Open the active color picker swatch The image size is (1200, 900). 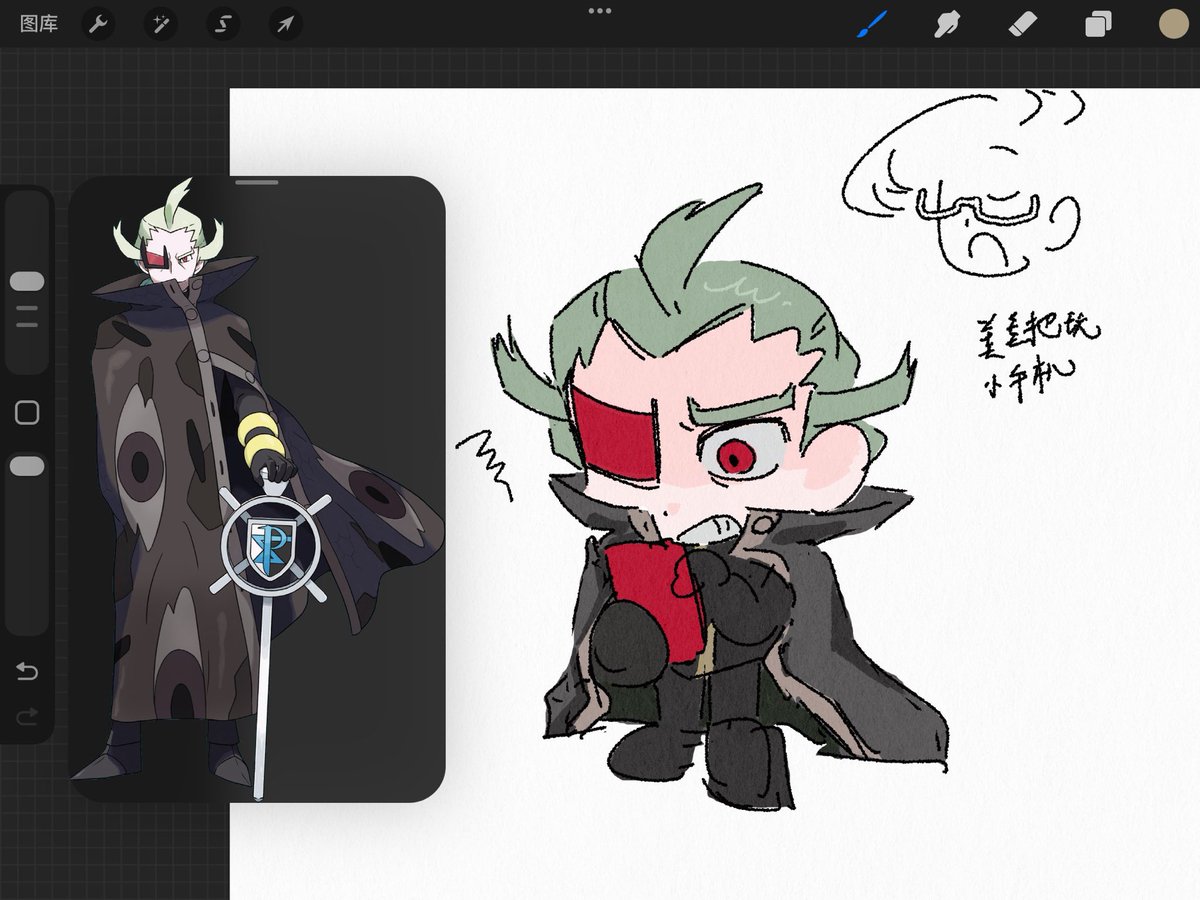pyautogui.click(x=1173, y=24)
